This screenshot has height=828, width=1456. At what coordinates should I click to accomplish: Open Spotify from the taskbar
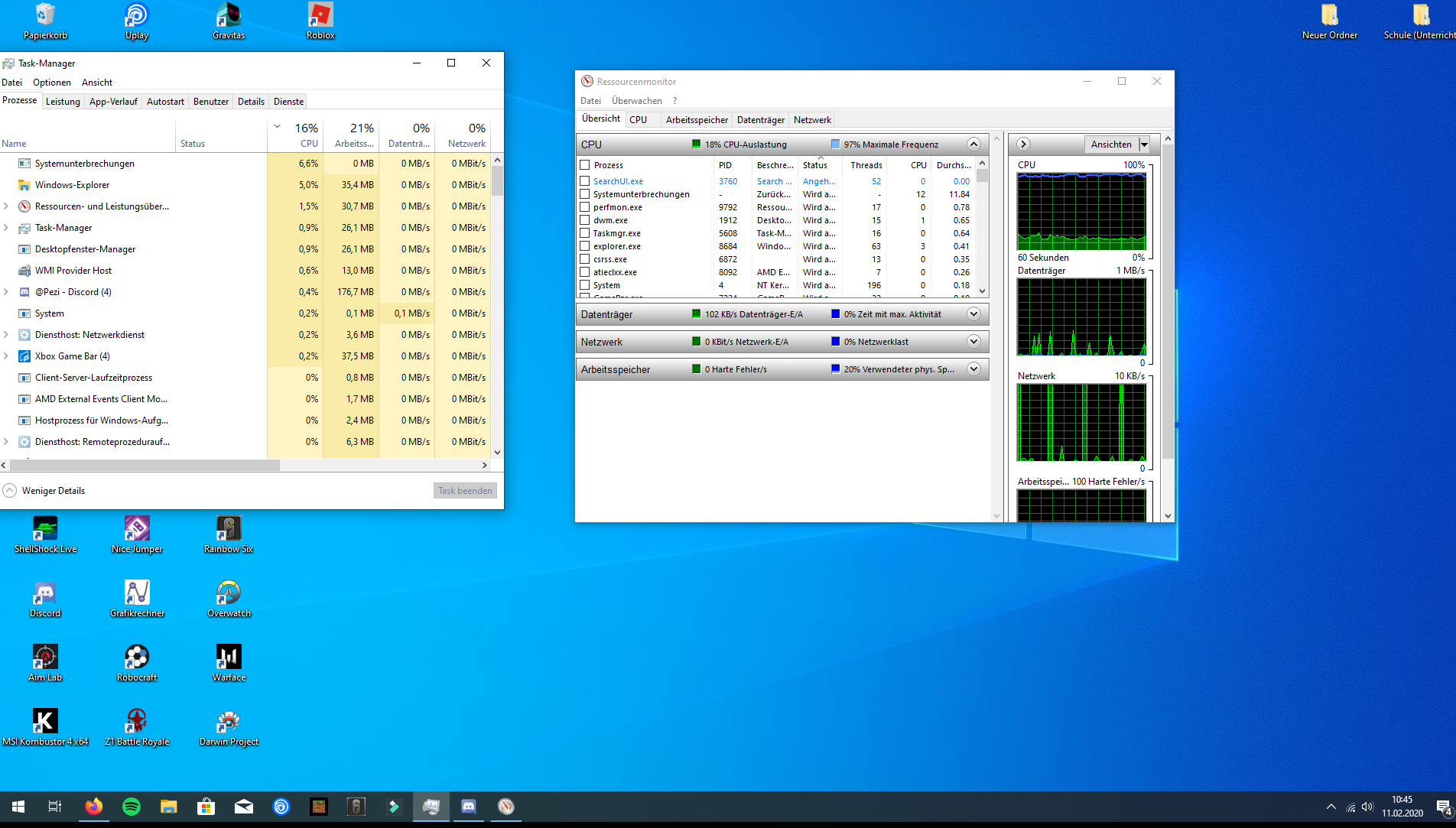click(x=132, y=807)
